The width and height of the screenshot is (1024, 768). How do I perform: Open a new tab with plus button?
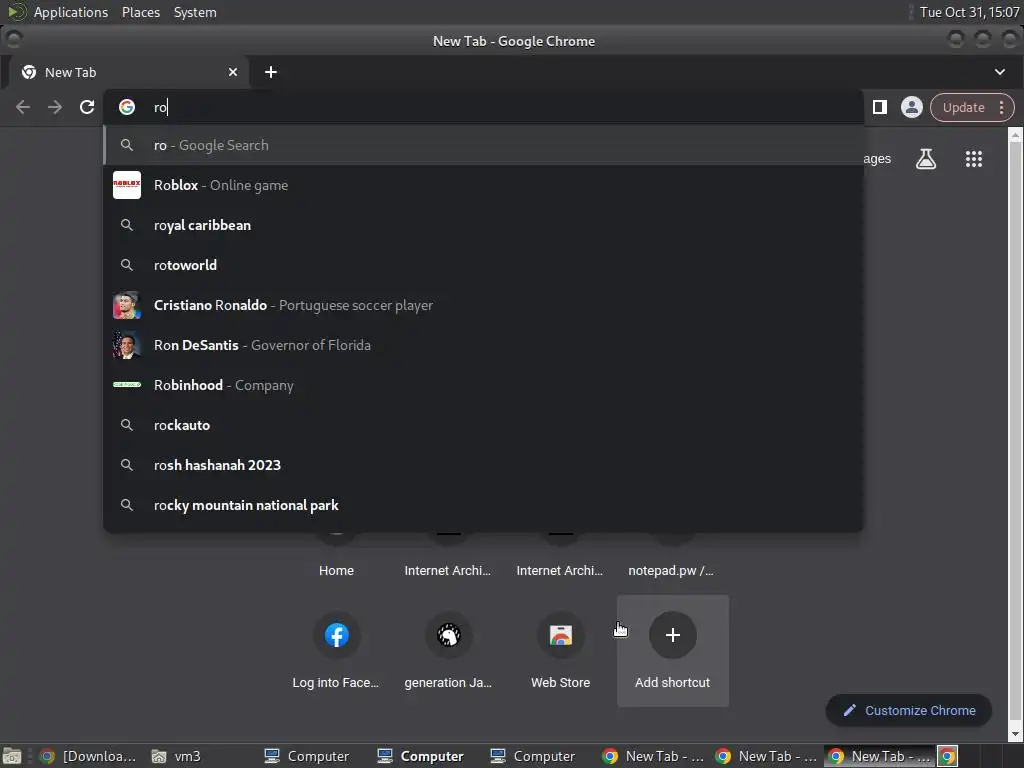coord(271,72)
